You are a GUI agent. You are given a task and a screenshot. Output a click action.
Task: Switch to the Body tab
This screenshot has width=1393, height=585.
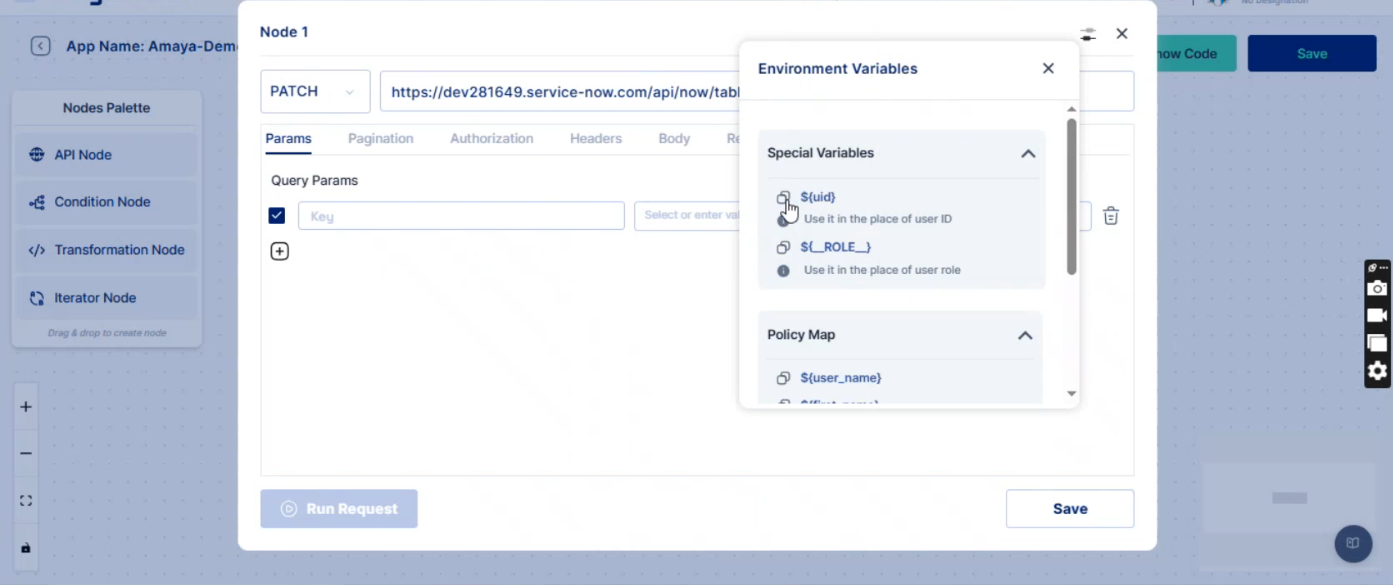point(674,139)
